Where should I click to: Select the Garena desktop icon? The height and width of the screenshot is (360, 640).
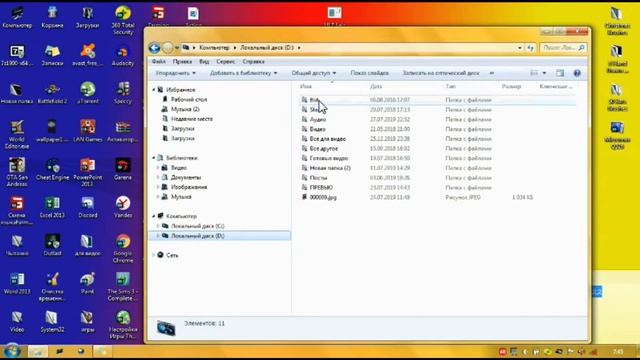click(123, 169)
